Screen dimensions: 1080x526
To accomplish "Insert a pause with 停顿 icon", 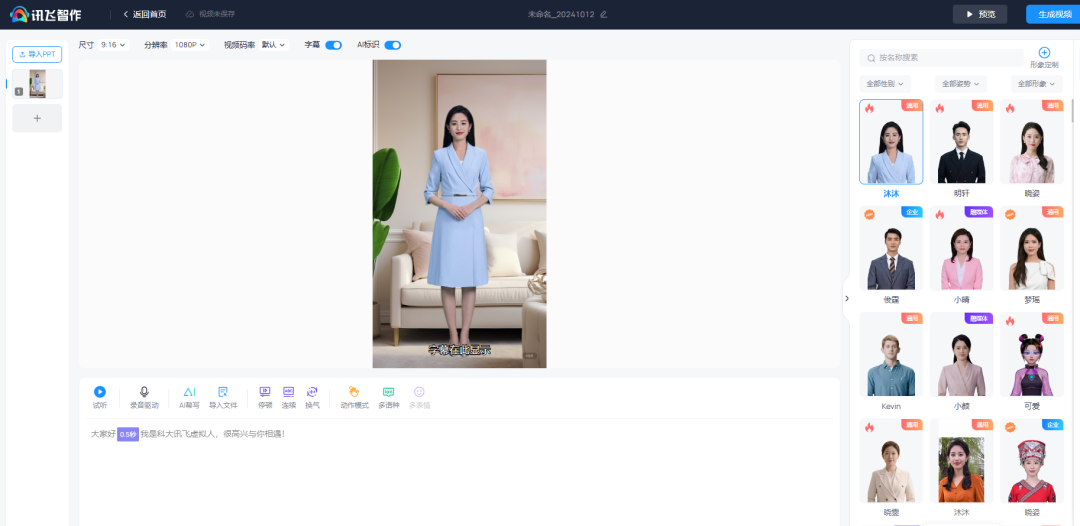I will pyautogui.click(x=265, y=393).
